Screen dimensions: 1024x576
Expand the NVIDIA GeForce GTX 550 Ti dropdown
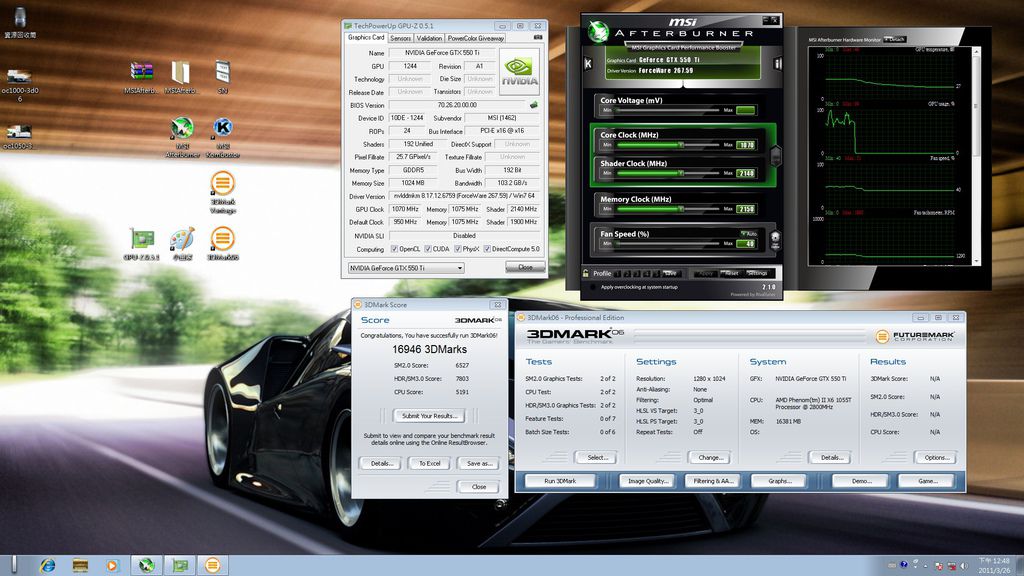[x=459, y=268]
